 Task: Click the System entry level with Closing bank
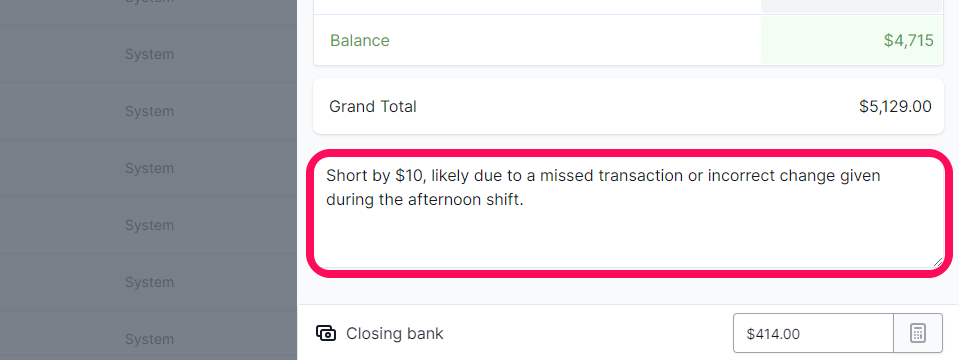coord(149,339)
